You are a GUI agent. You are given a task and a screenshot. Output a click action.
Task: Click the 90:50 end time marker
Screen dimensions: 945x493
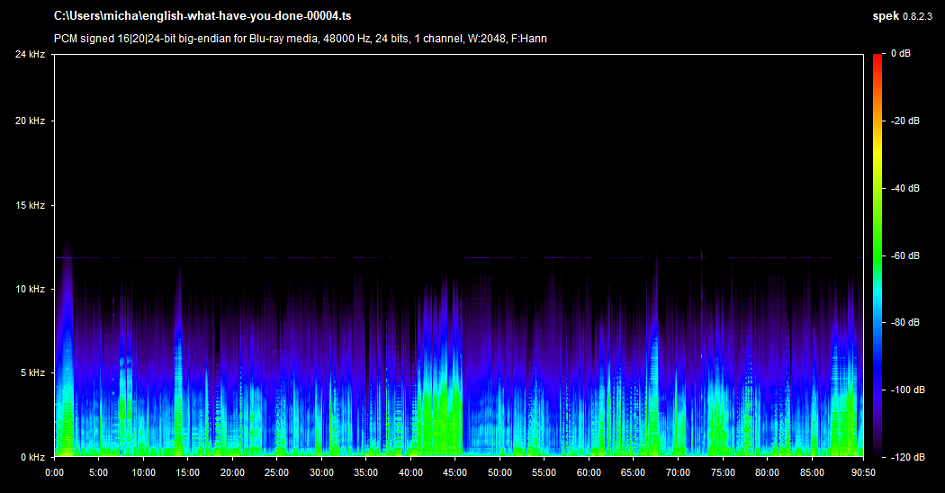[x=862, y=472]
